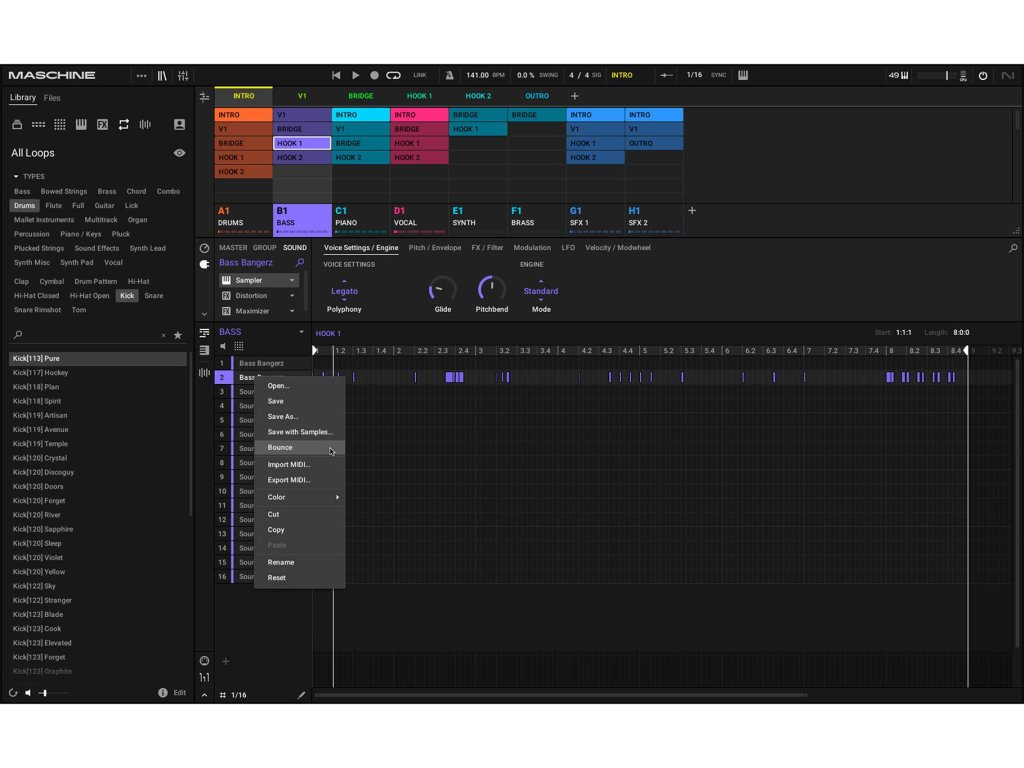This screenshot has height=768, width=1024.
Task: Click the Edit button in browser footer
Action: [x=179, y=692]
